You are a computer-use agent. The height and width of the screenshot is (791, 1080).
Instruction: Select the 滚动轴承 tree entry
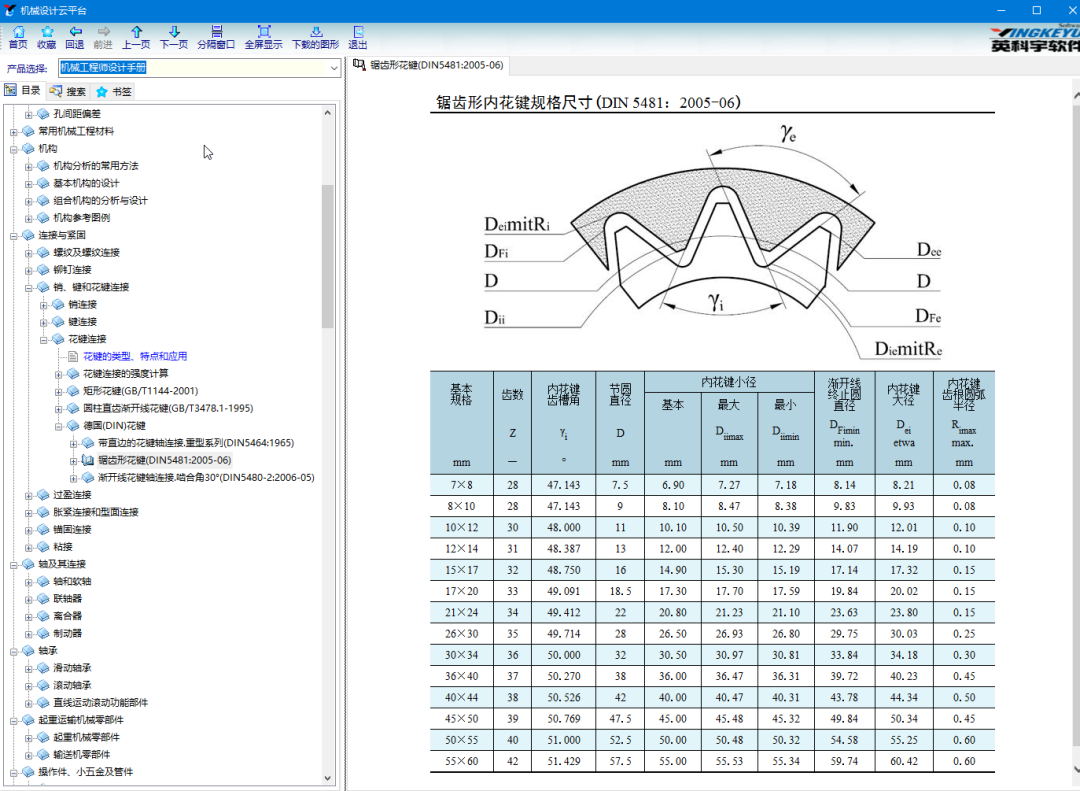point(72,685)
